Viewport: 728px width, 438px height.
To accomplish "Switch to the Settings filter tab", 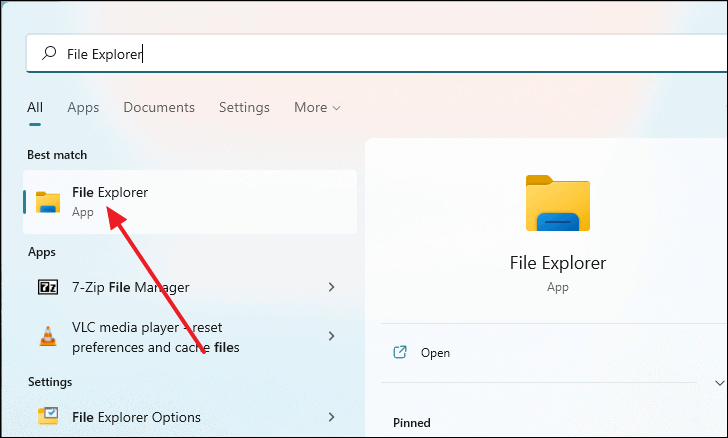I will (244, 107).
